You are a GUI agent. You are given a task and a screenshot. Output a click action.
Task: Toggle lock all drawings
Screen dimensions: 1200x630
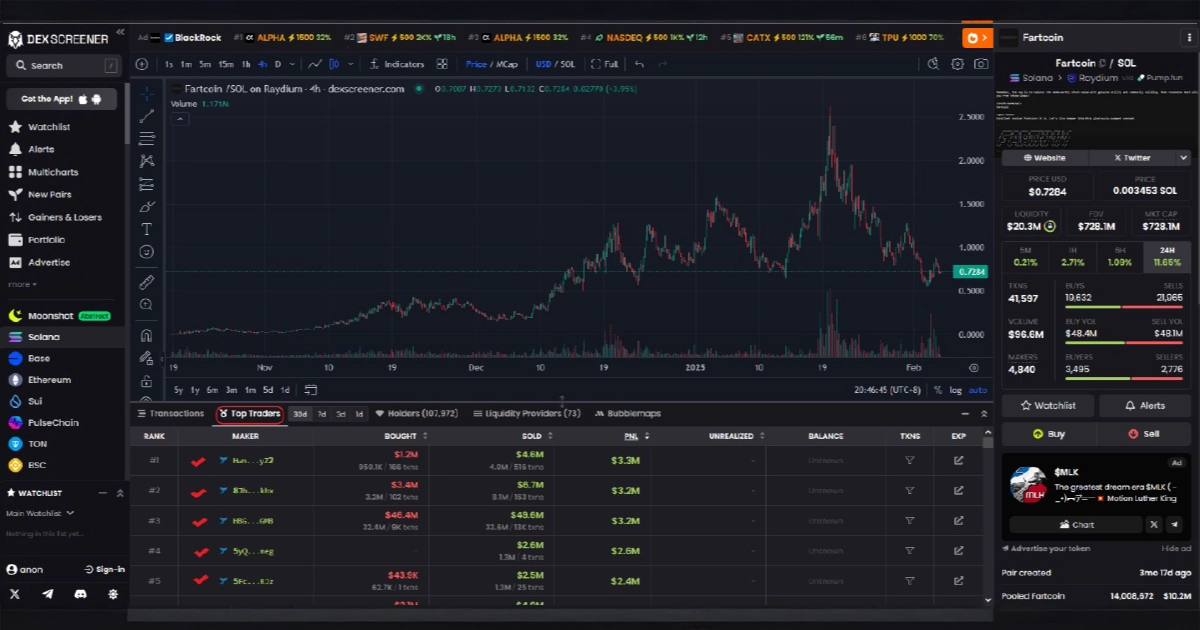147,381
